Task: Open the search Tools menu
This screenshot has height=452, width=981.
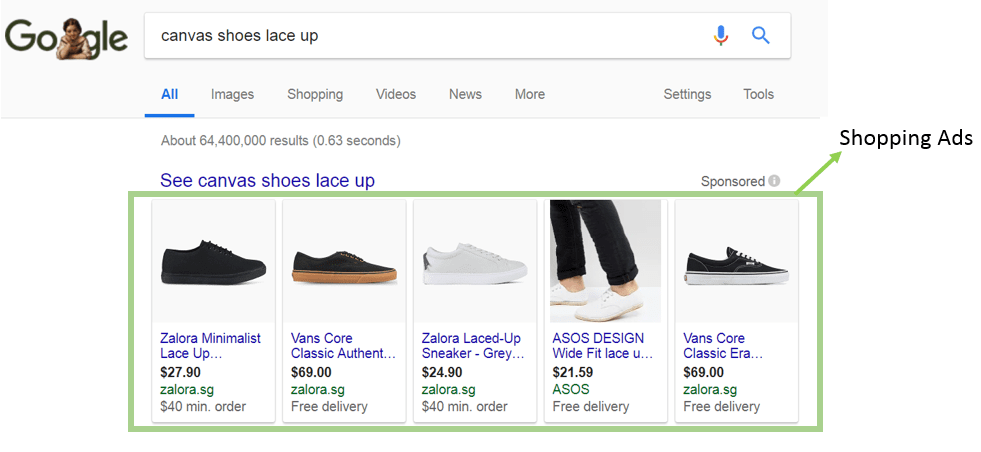Action: click(x=758, y=94)
